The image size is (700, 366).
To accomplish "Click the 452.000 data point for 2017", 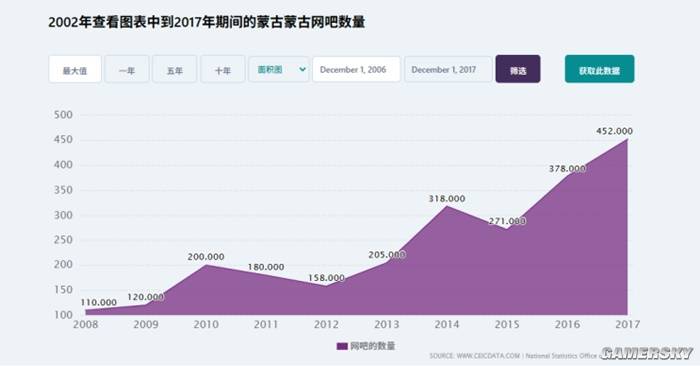I will point(627,139).
